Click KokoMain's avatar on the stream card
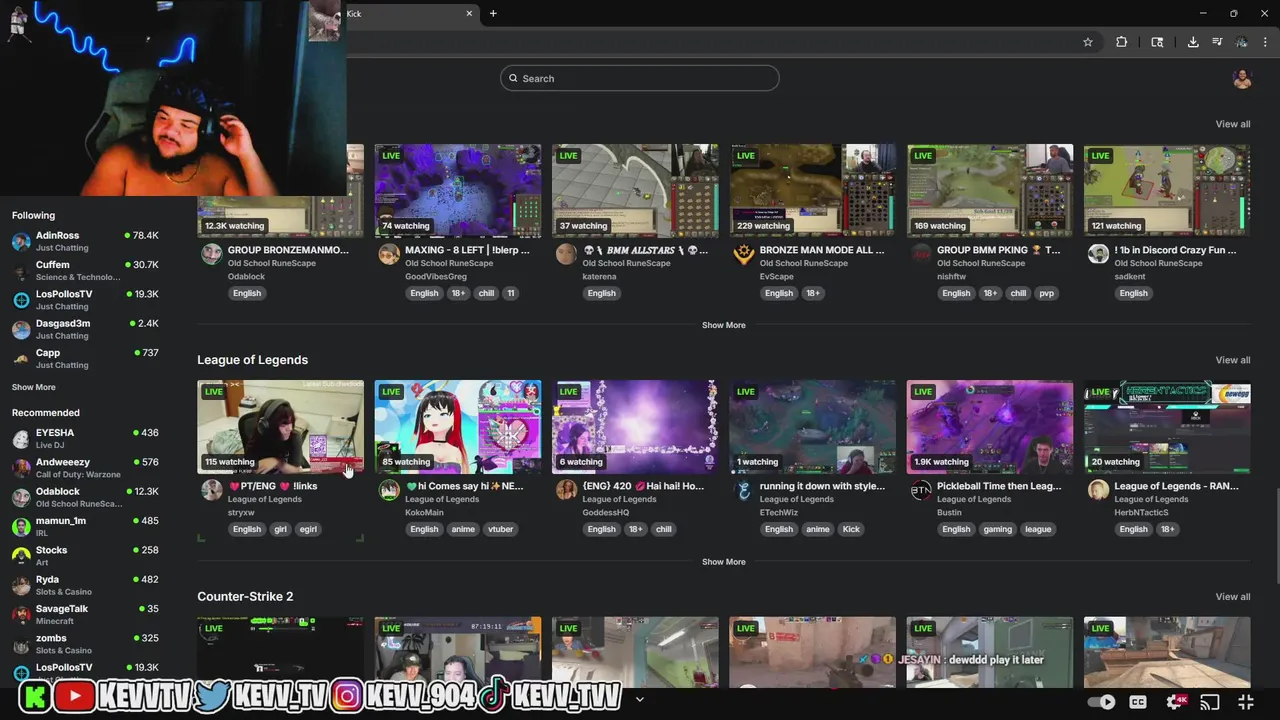The height and width of the screenshot is (720, 1280). point(389,490)
